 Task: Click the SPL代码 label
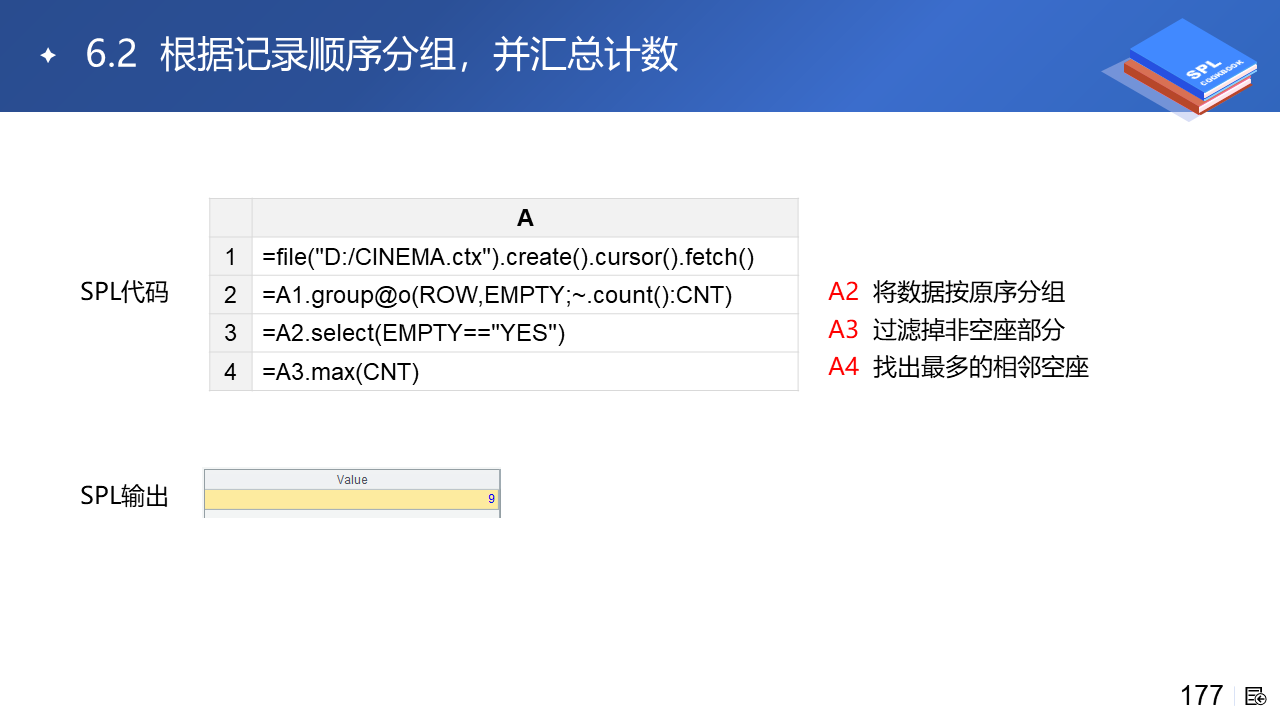pyautogui.click(x=124, y=292)
